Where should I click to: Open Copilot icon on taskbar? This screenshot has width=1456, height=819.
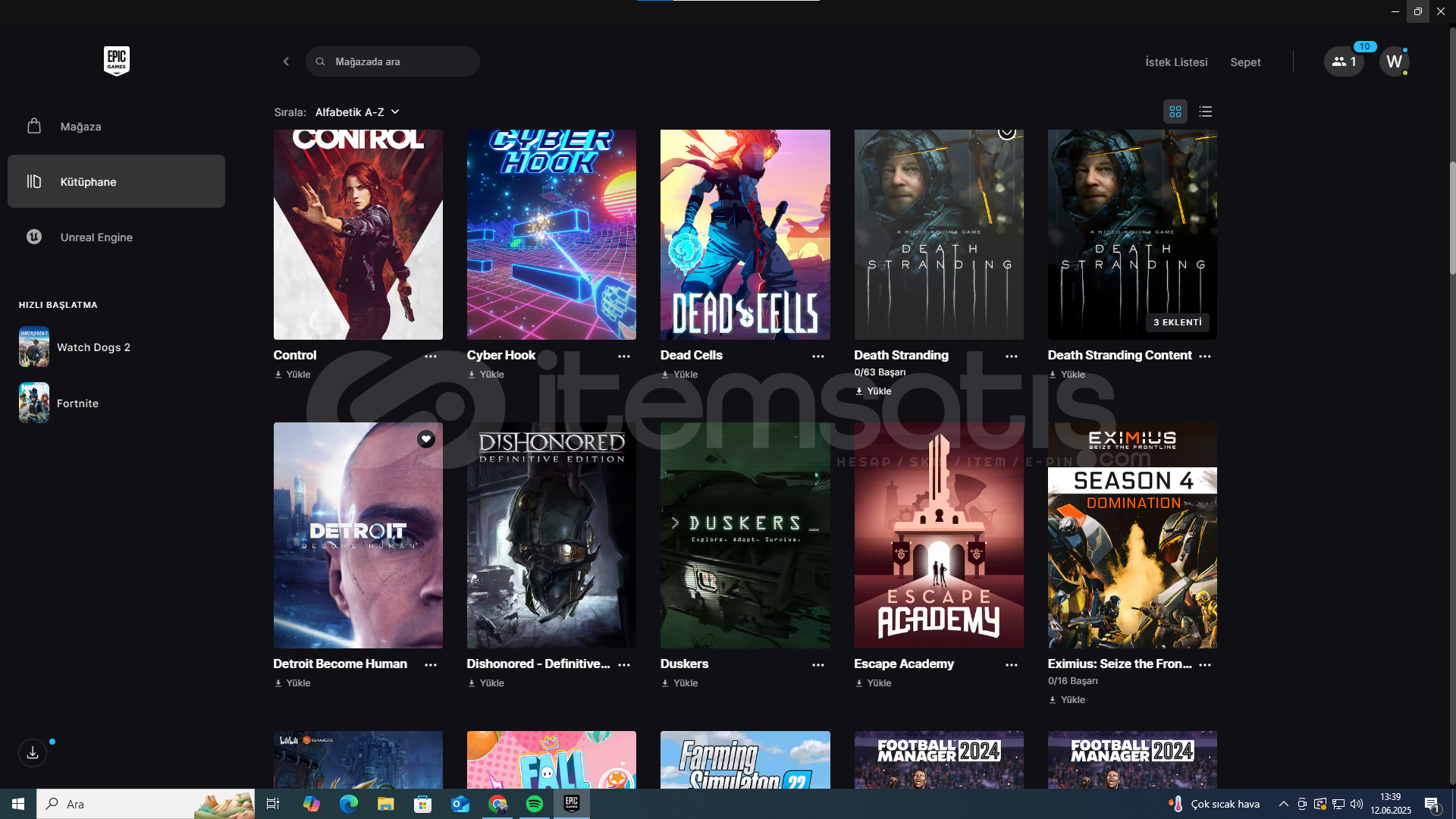click(312, 804)
